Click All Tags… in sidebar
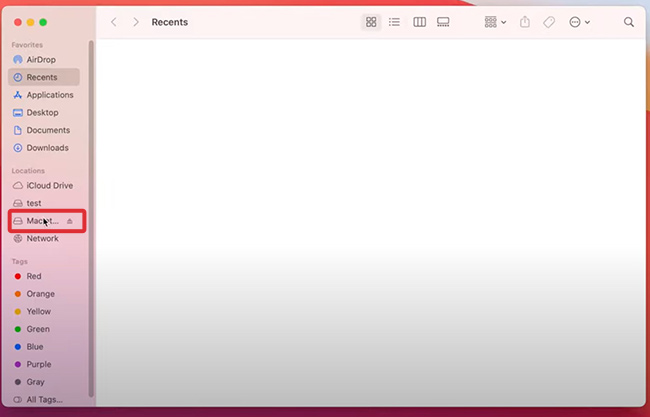Viewport: 650px width, 417px height. pyautogui.click(x=44, y=400)
